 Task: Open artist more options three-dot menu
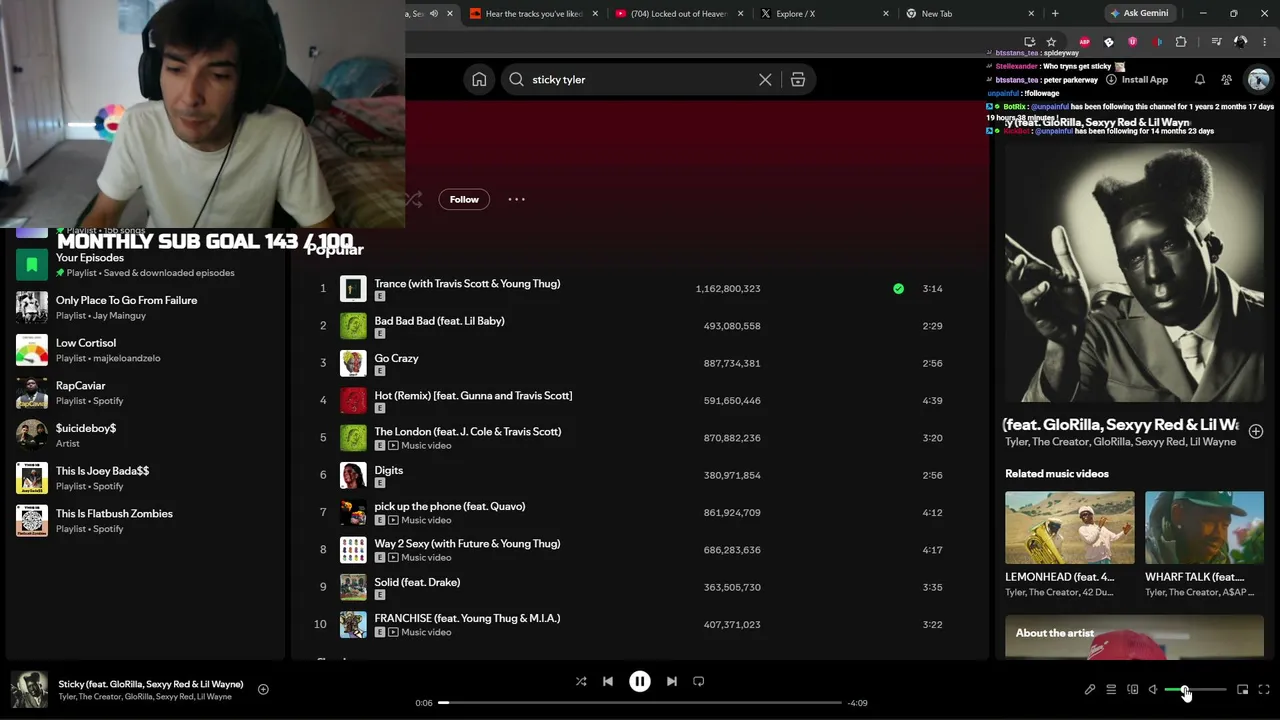516,199
